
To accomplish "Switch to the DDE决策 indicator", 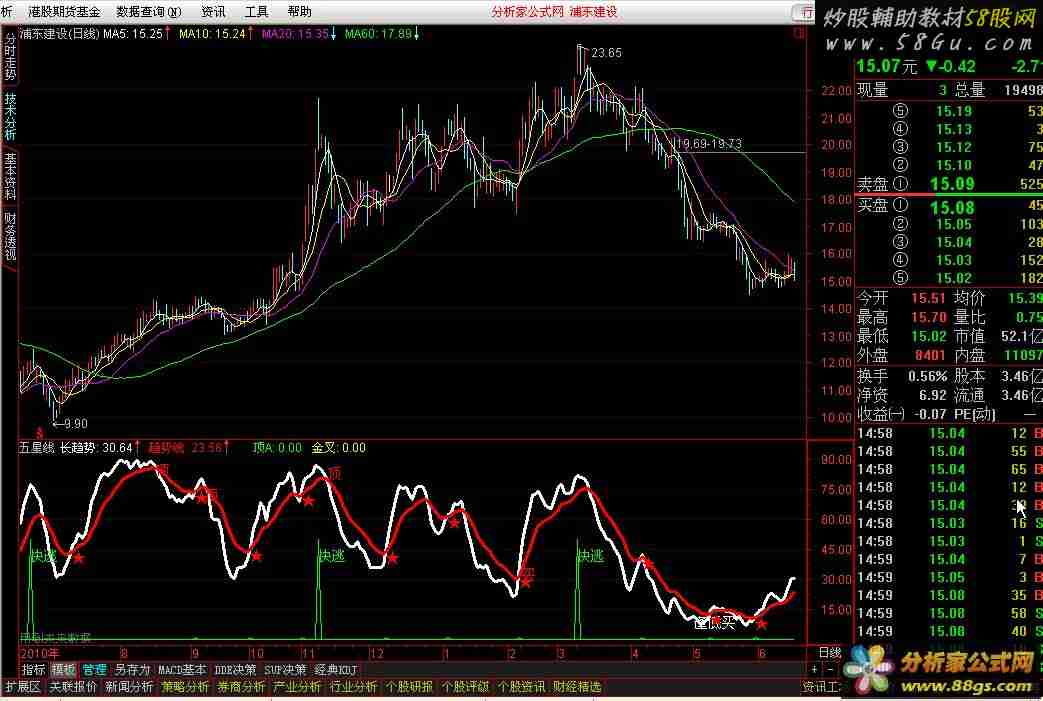I will (235, 670).
